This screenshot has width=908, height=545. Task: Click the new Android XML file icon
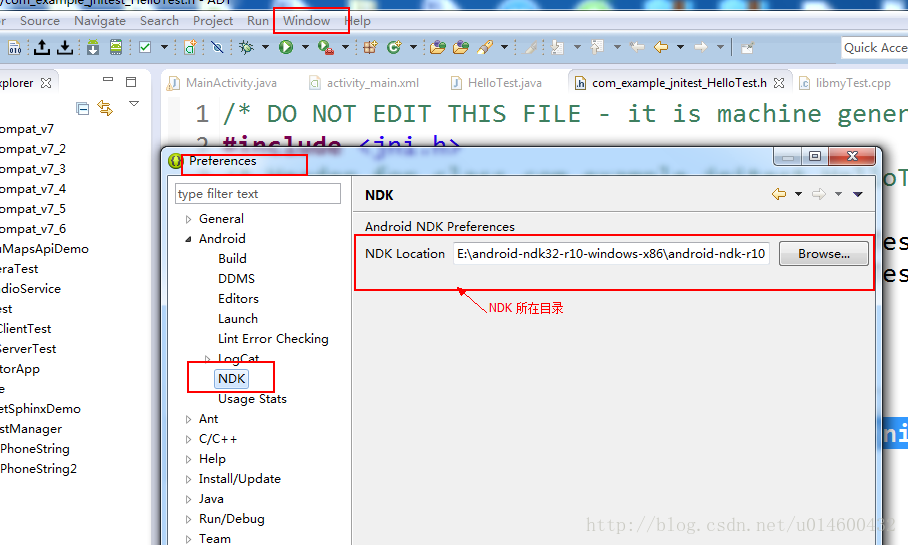[x=190, y=47]
